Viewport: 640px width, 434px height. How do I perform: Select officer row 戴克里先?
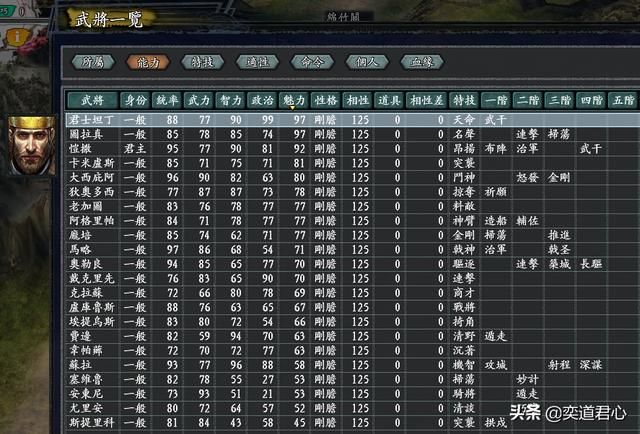(353, 278)
